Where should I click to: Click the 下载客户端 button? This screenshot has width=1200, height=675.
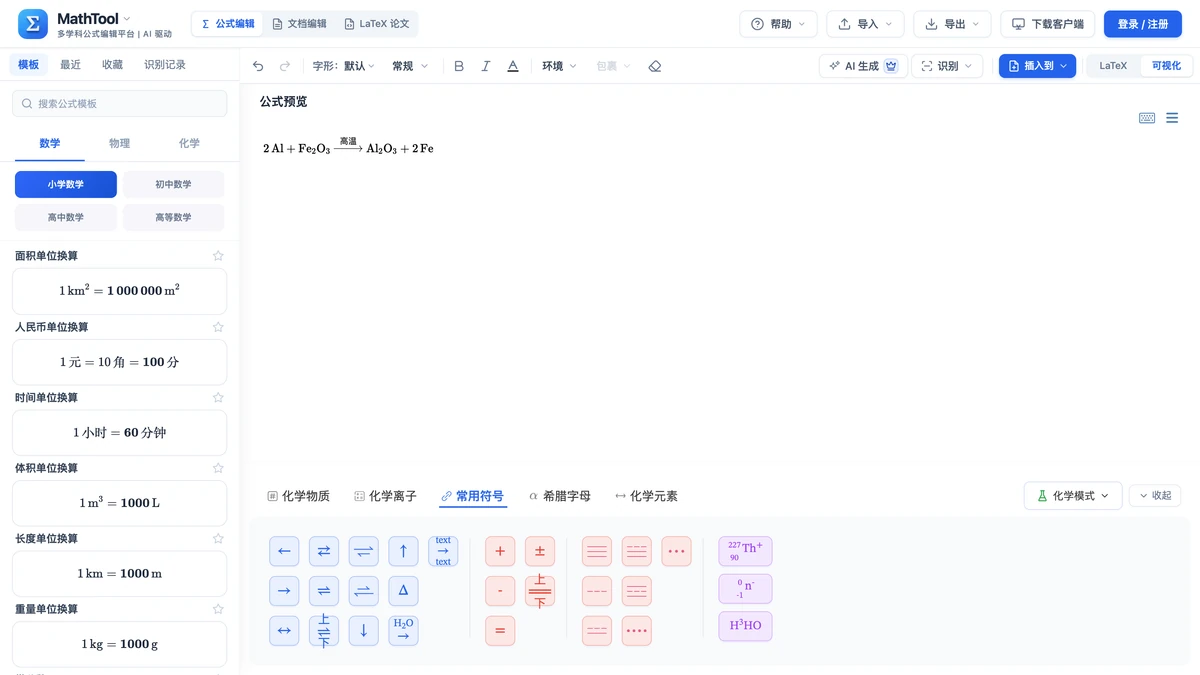coord(1047,24)
